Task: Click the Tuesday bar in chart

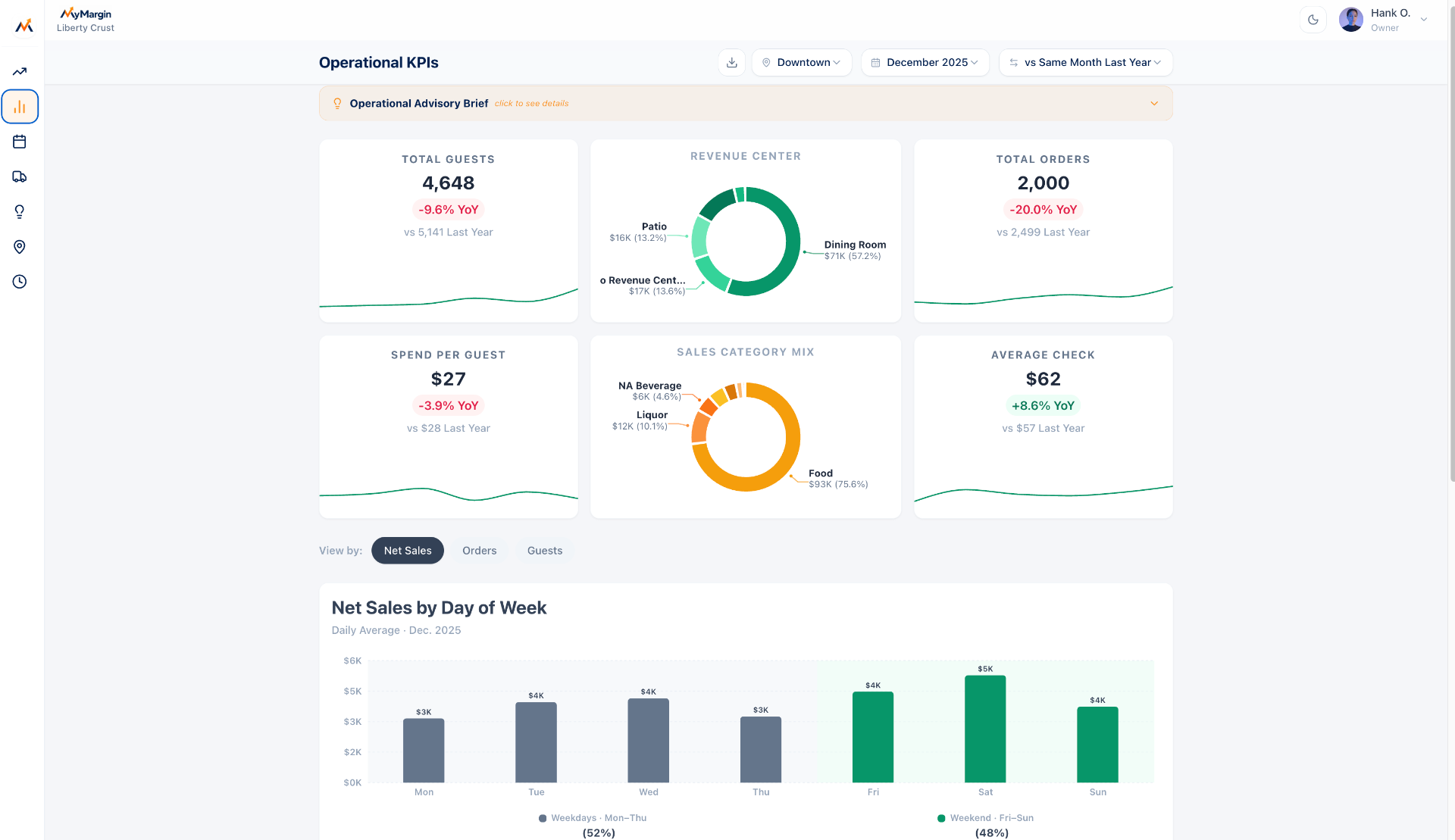Action: tap(537, 742)
